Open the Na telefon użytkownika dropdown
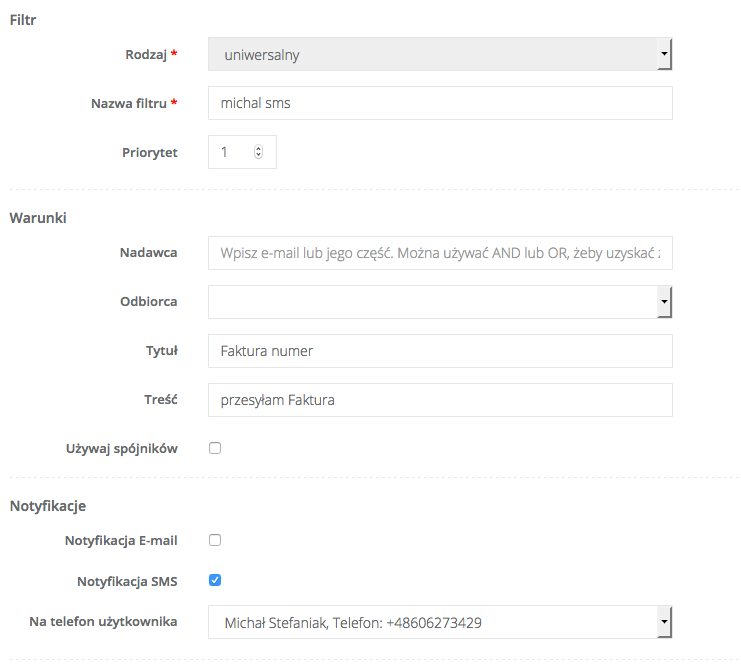 tap(440, 622)
